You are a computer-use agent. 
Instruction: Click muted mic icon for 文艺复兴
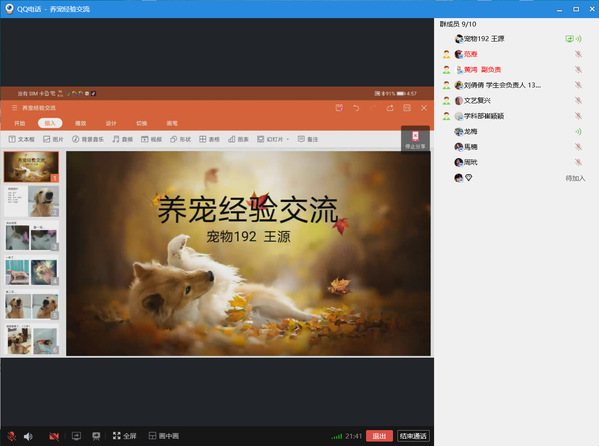(578, 101)
